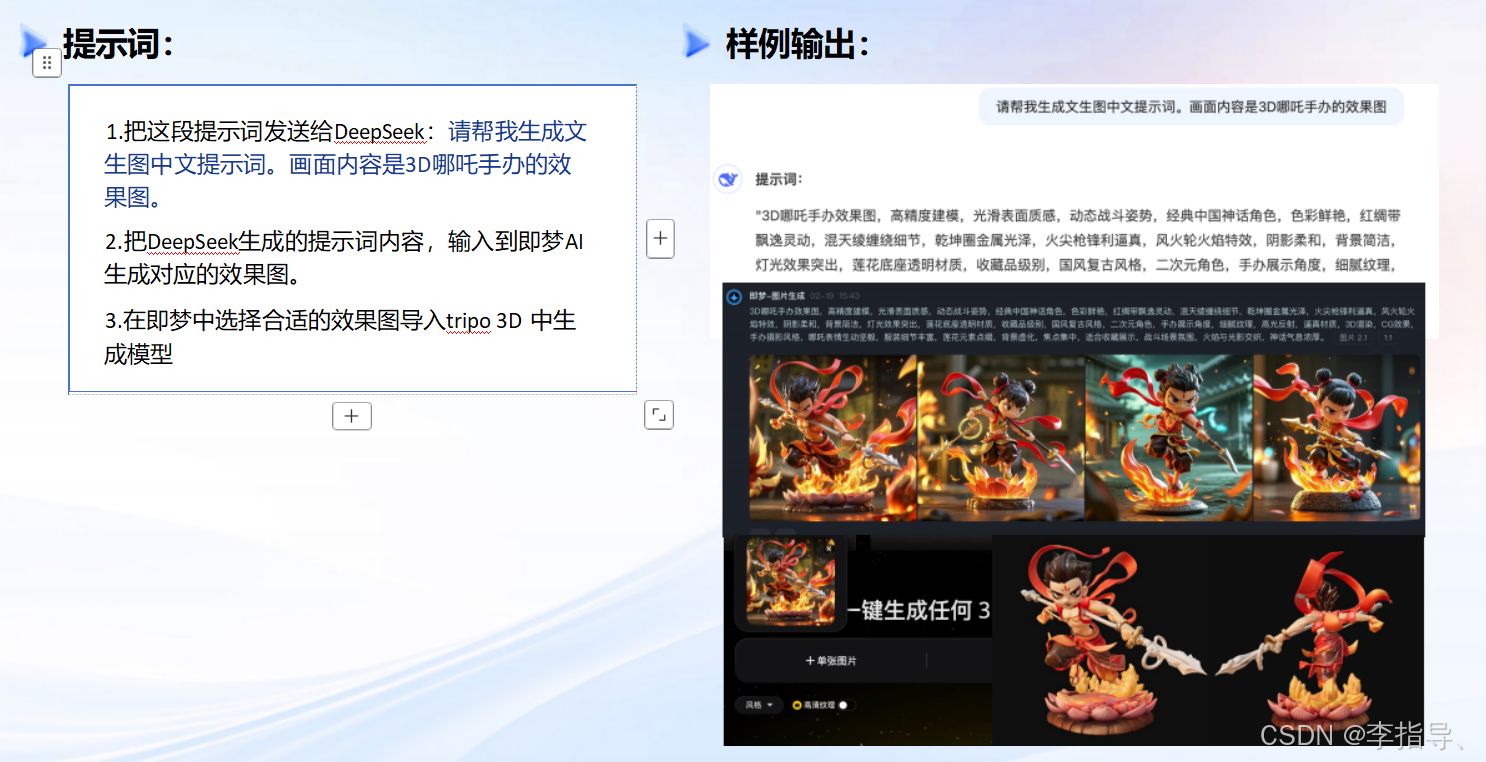Viewport: 1486px width, 762px height.
Task: Click the plus button right of the text box
Action: [660, 239]
